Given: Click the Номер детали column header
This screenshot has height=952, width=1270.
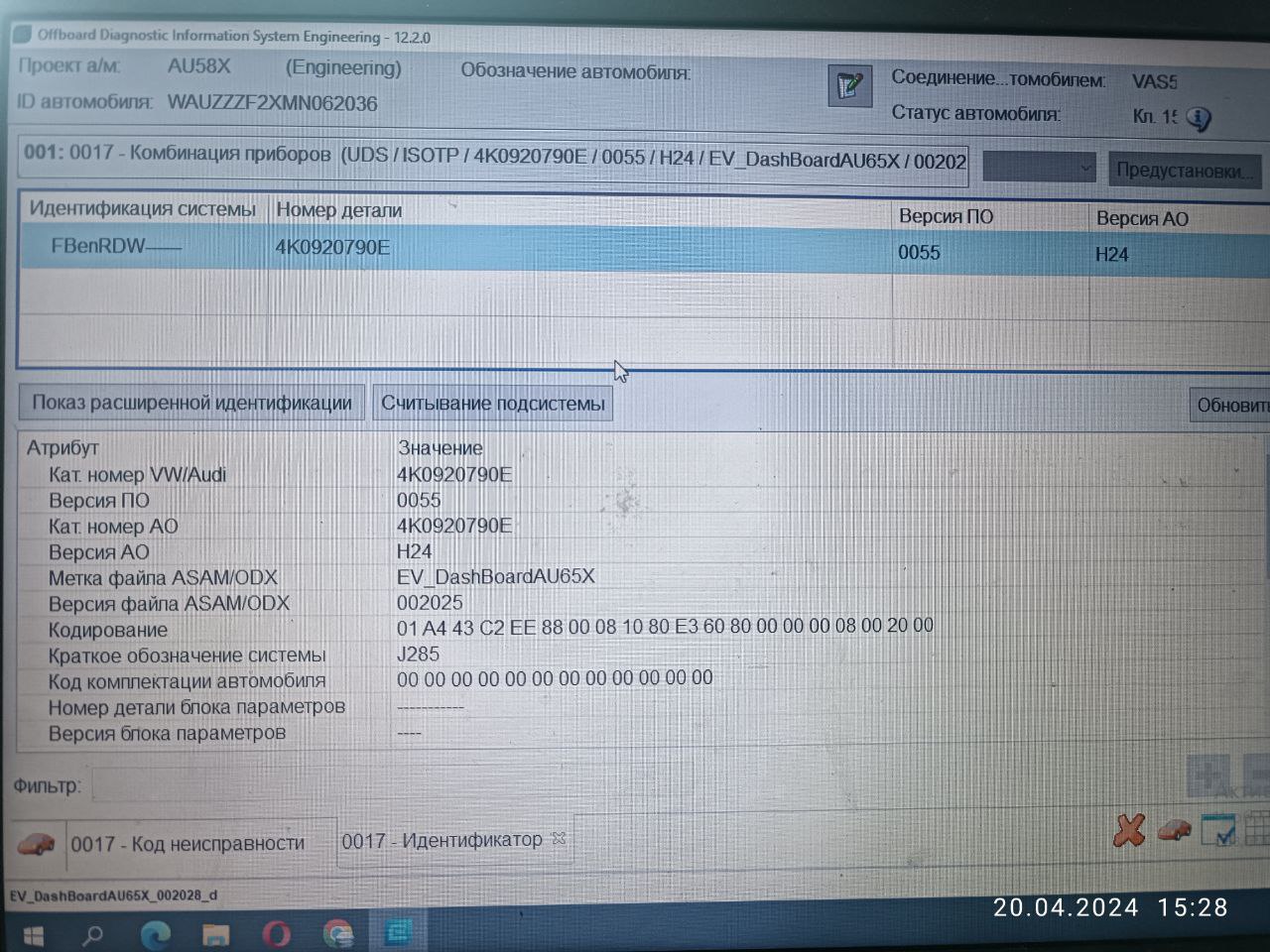Looking at the screenshot, I should [x=339, y=210].
